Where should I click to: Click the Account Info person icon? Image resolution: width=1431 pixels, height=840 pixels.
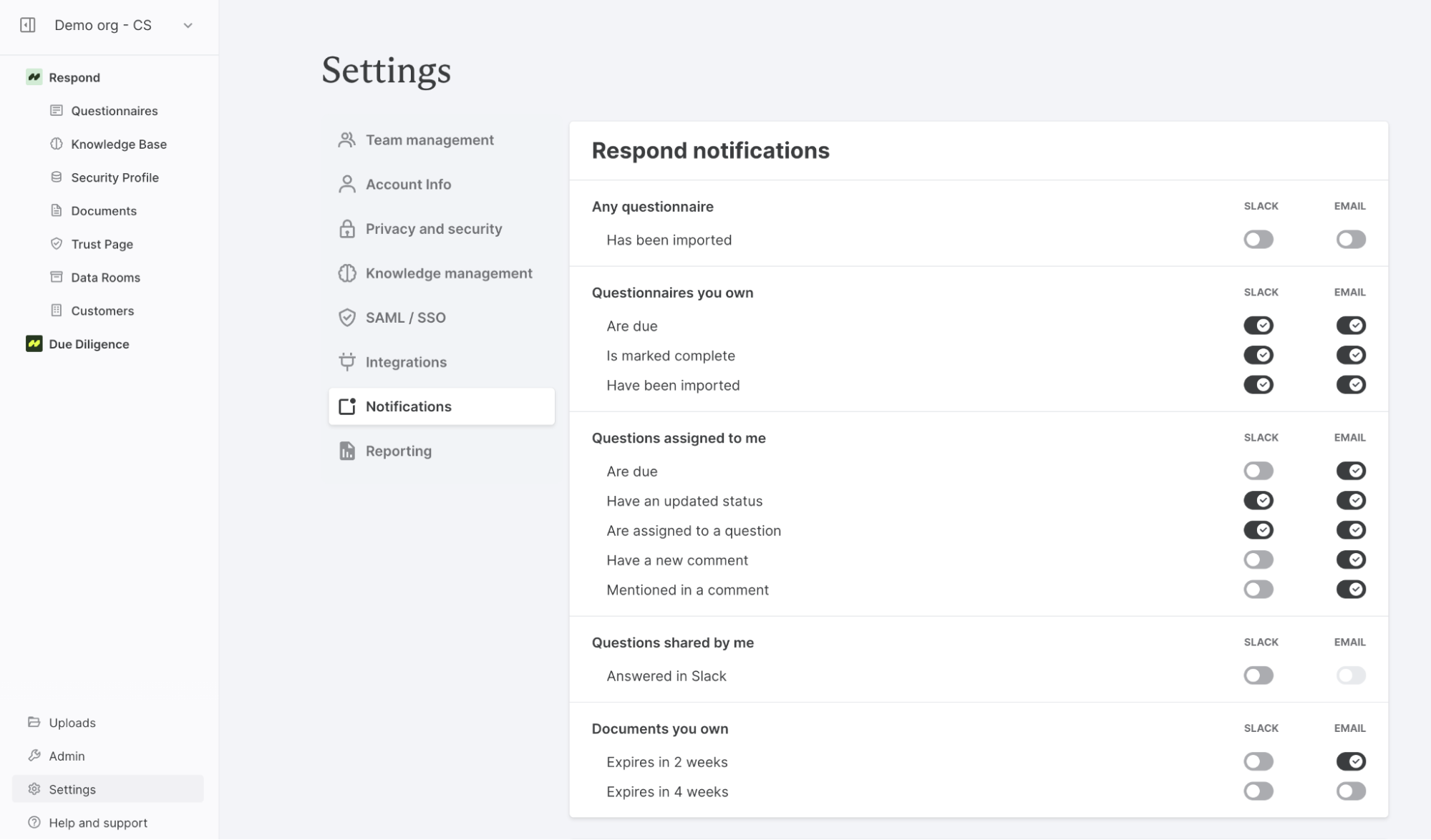point(347,184)
